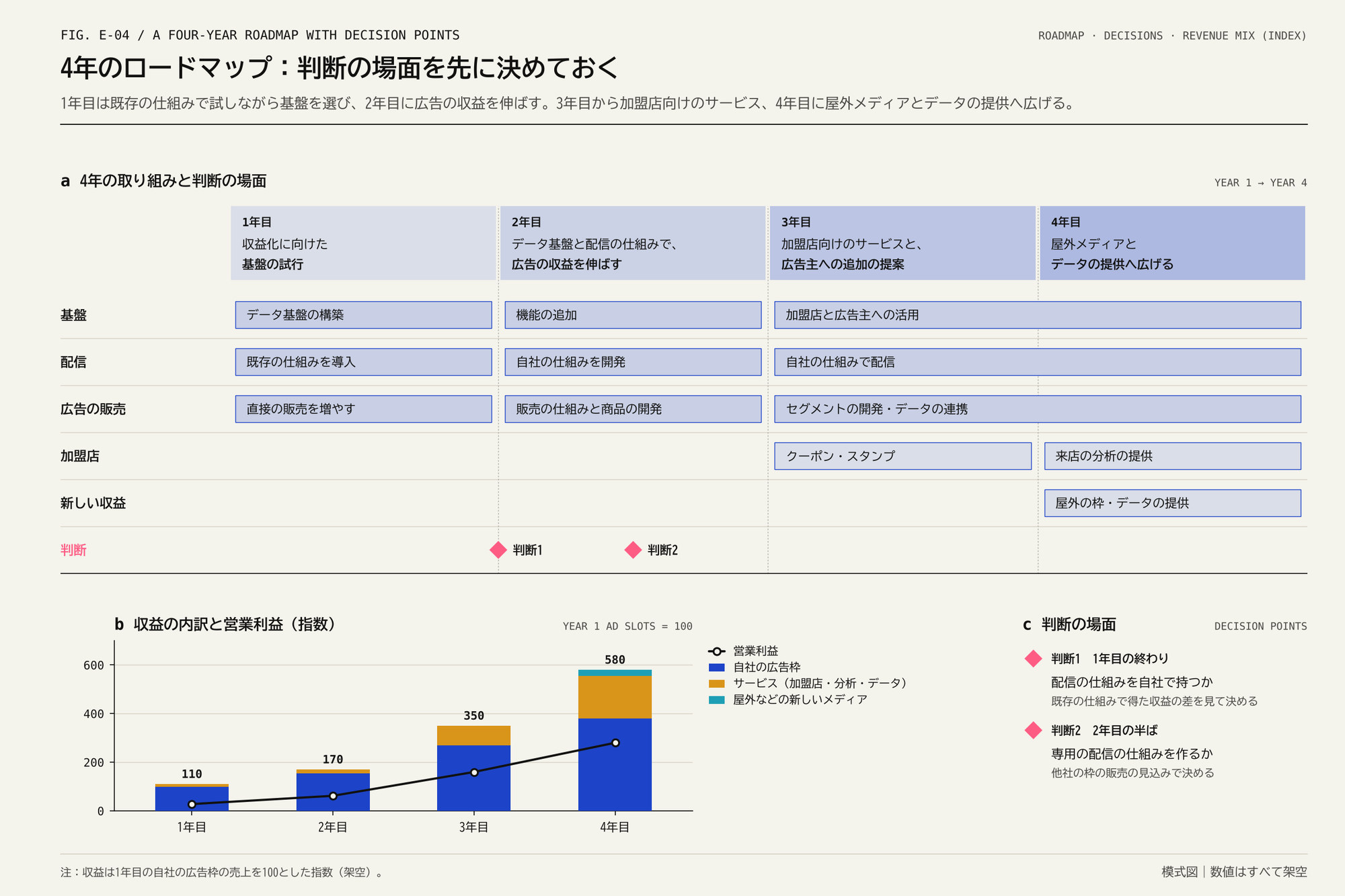Select the 直接の販売を増やす box
Image resolution: width=1345 pixels, height=896 pixels.
click(363, 409)
